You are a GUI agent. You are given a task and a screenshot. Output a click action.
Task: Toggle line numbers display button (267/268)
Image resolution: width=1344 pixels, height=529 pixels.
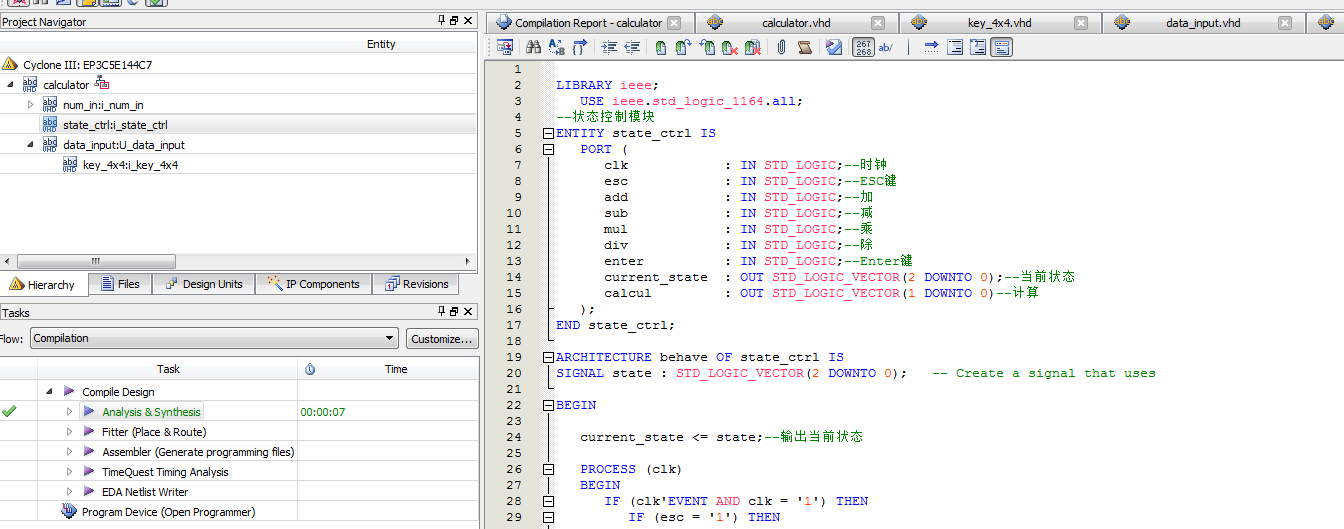(x=863, y=47)
